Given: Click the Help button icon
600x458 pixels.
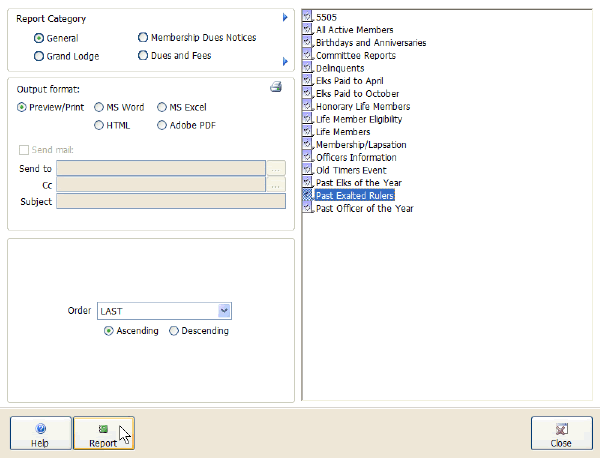Looking at the screenshot, I should pyautogui.click(x=40, y=428).
